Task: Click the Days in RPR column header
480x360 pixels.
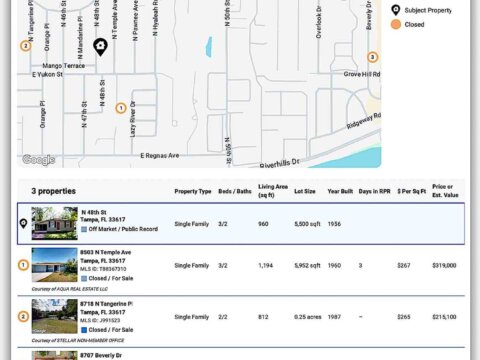Action: 374,191
